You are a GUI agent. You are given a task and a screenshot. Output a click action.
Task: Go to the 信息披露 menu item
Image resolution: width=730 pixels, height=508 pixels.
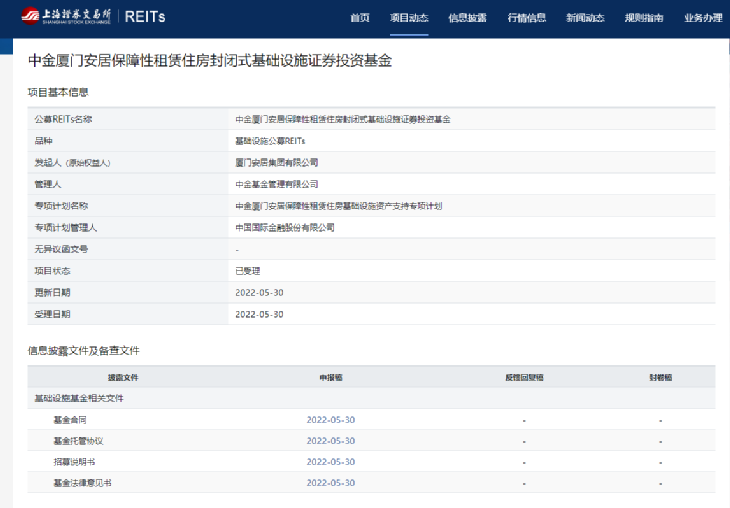coord(467,18)
